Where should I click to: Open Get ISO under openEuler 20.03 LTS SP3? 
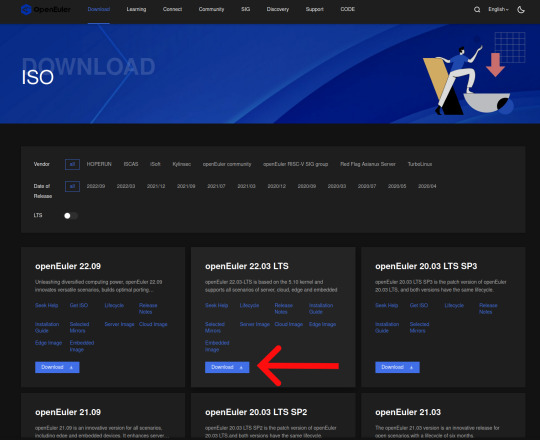(x=419, y=305)
